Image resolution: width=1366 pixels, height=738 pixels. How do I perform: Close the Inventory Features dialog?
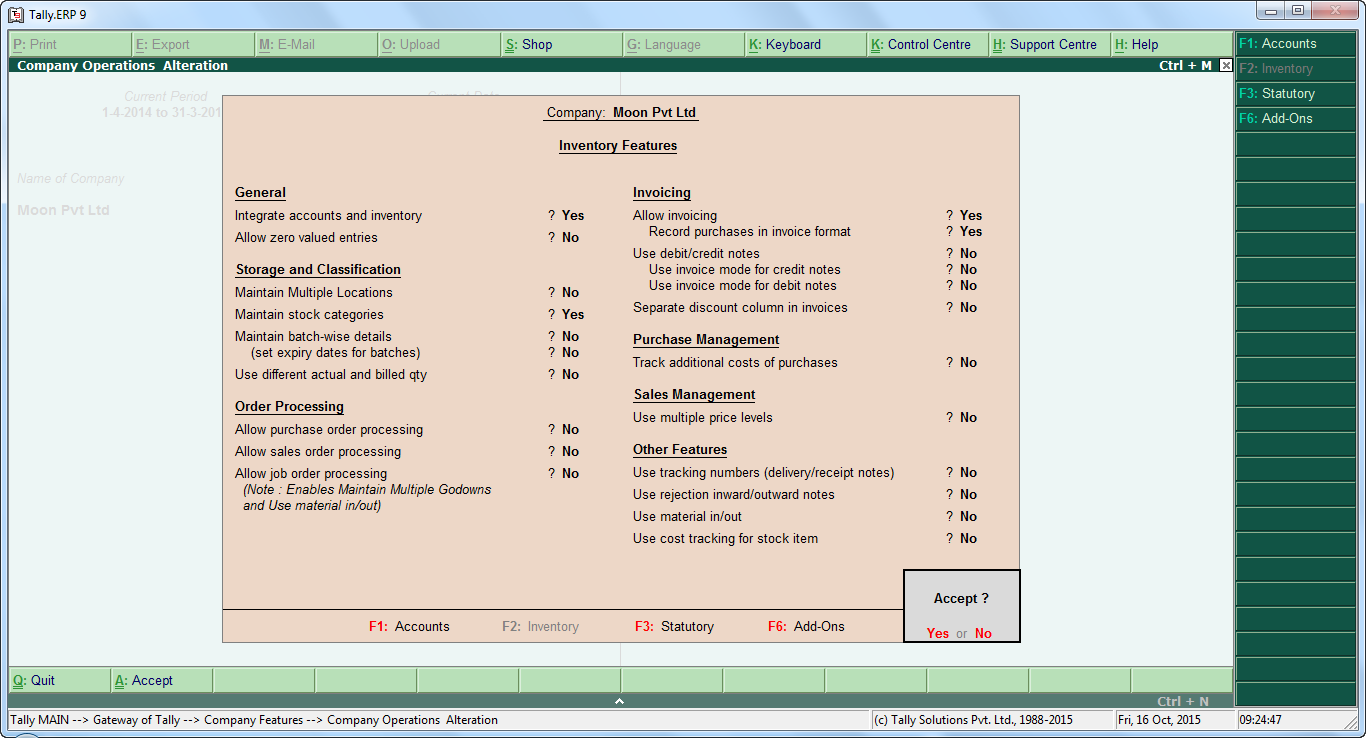pyautogui.click(x=1225, y=65)
